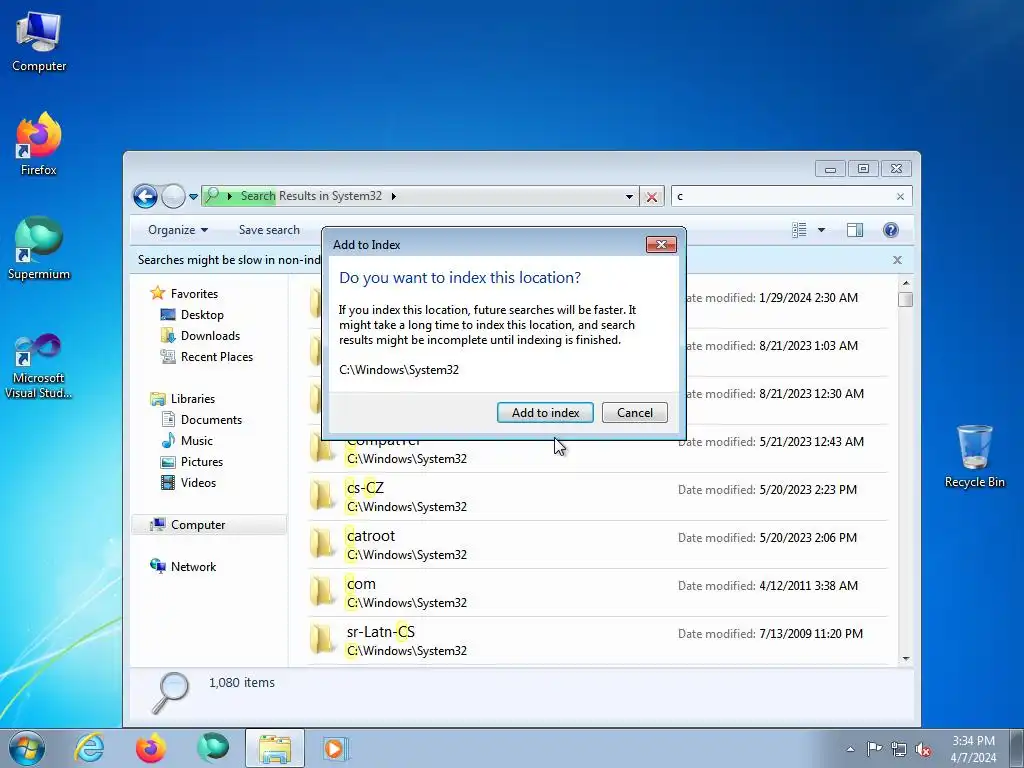Open Recent Places under Favorites
1024x768 pixels.
(x=217, y=357)
